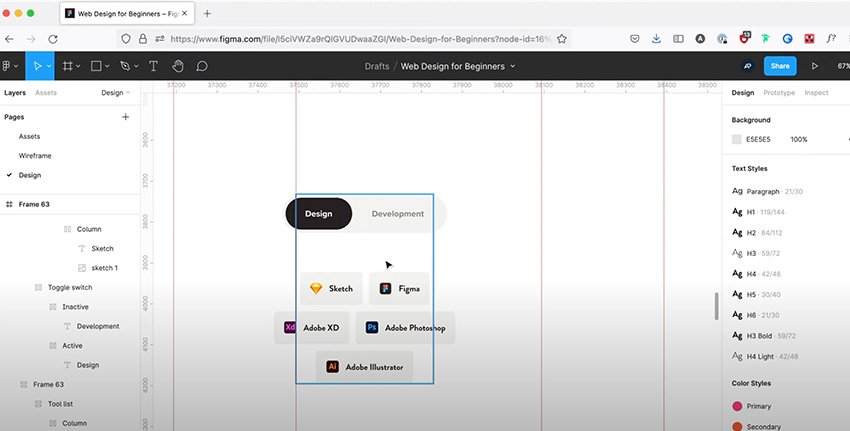Viewport: 850px width, 431px height.
Task: Open Pen tool dropdown chevron
Action: pos(136,66)
